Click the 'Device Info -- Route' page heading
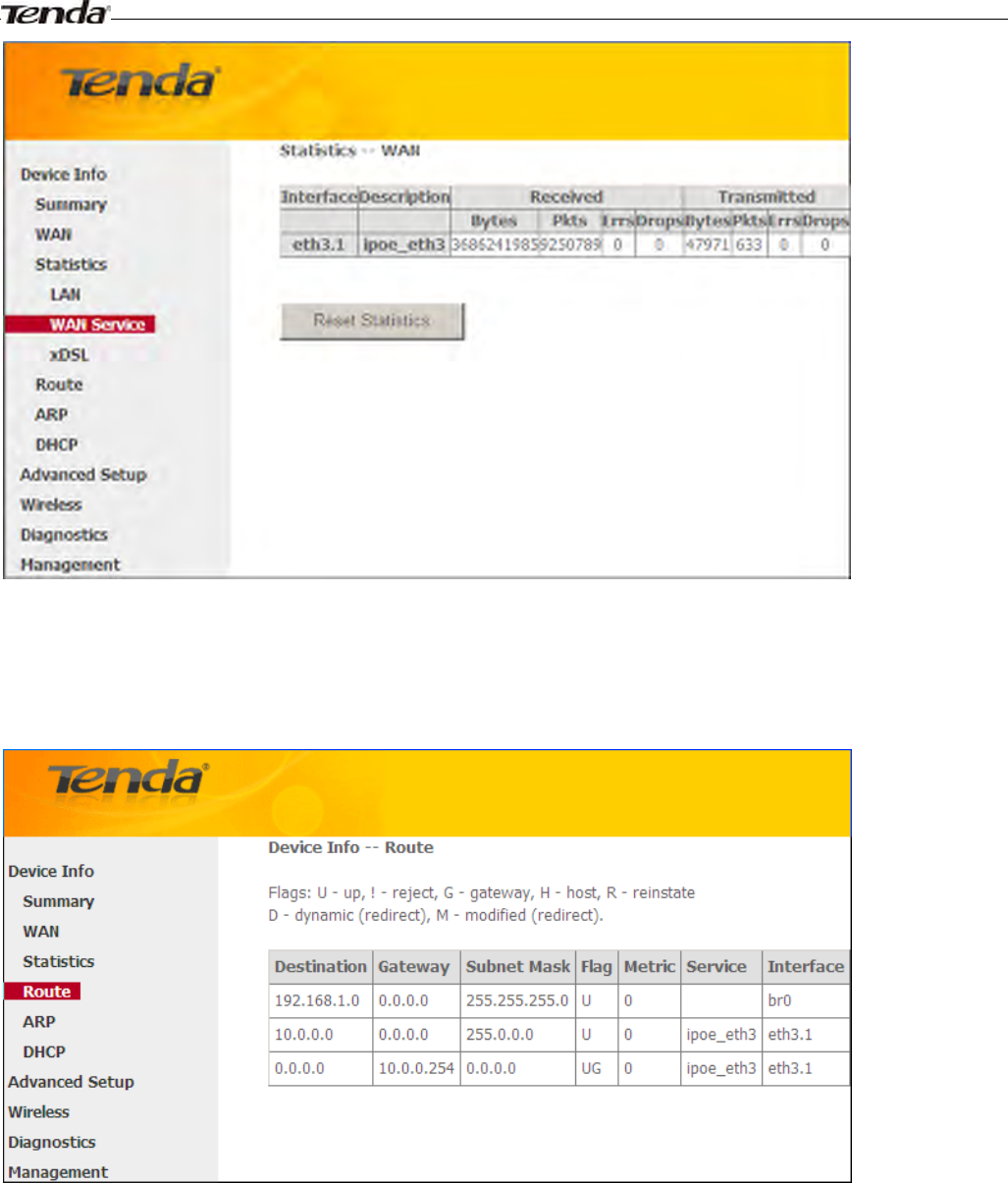Viewport: 1008px width, 1183px height. tap(351, 848)
